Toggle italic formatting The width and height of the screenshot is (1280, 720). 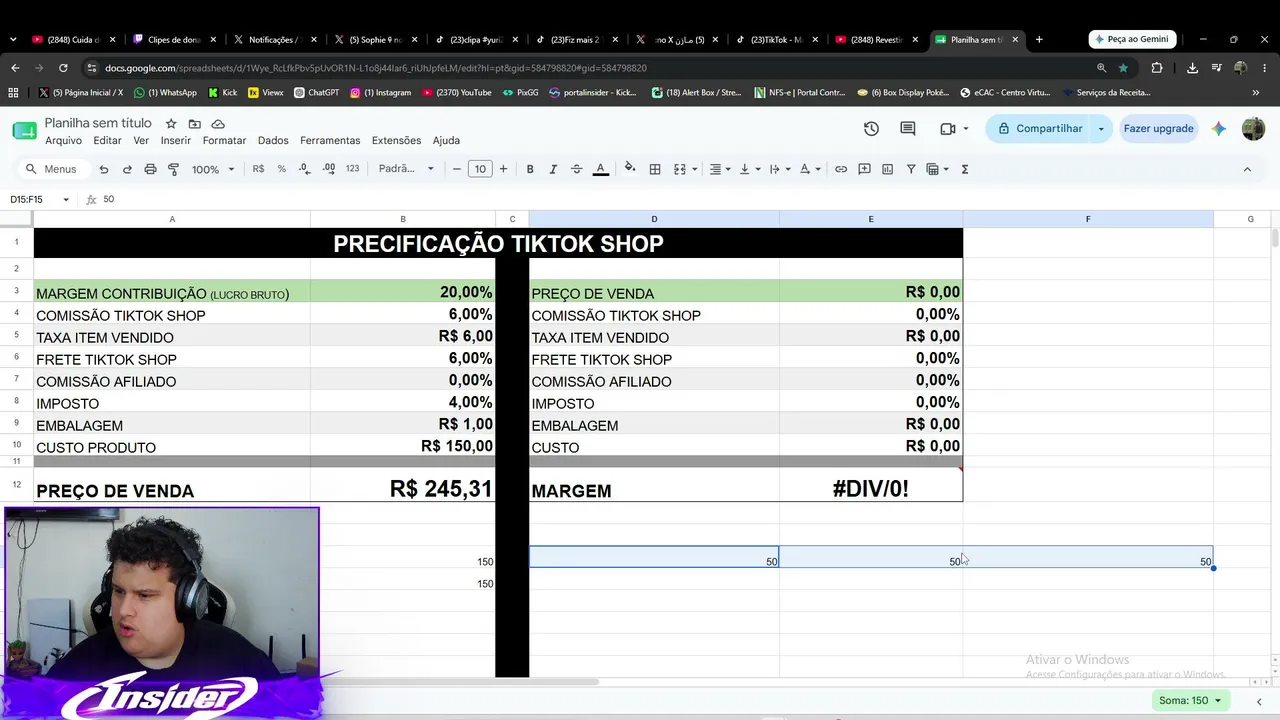(x=553, y=169)
